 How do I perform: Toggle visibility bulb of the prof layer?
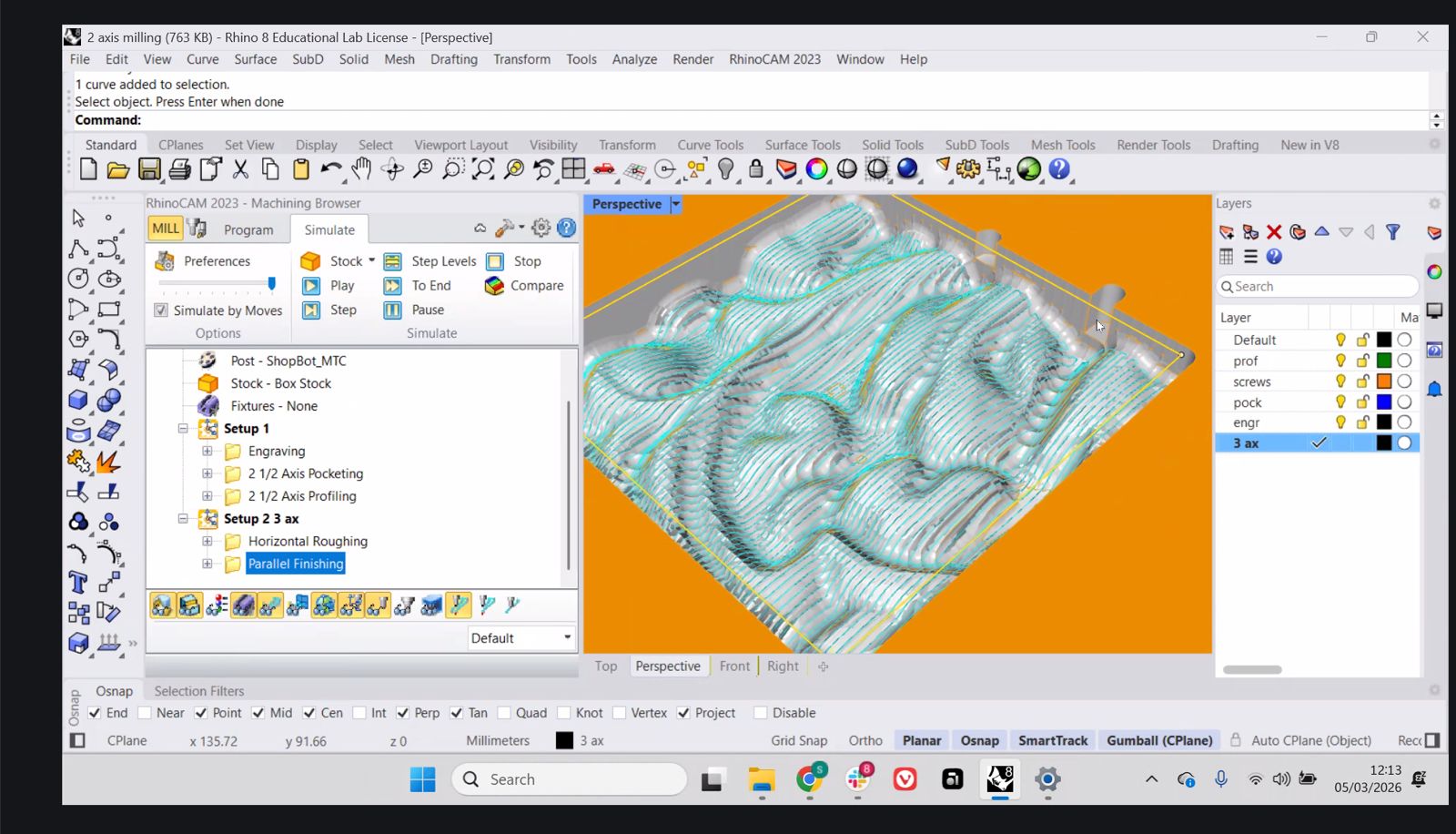(x=1340, y=361)
